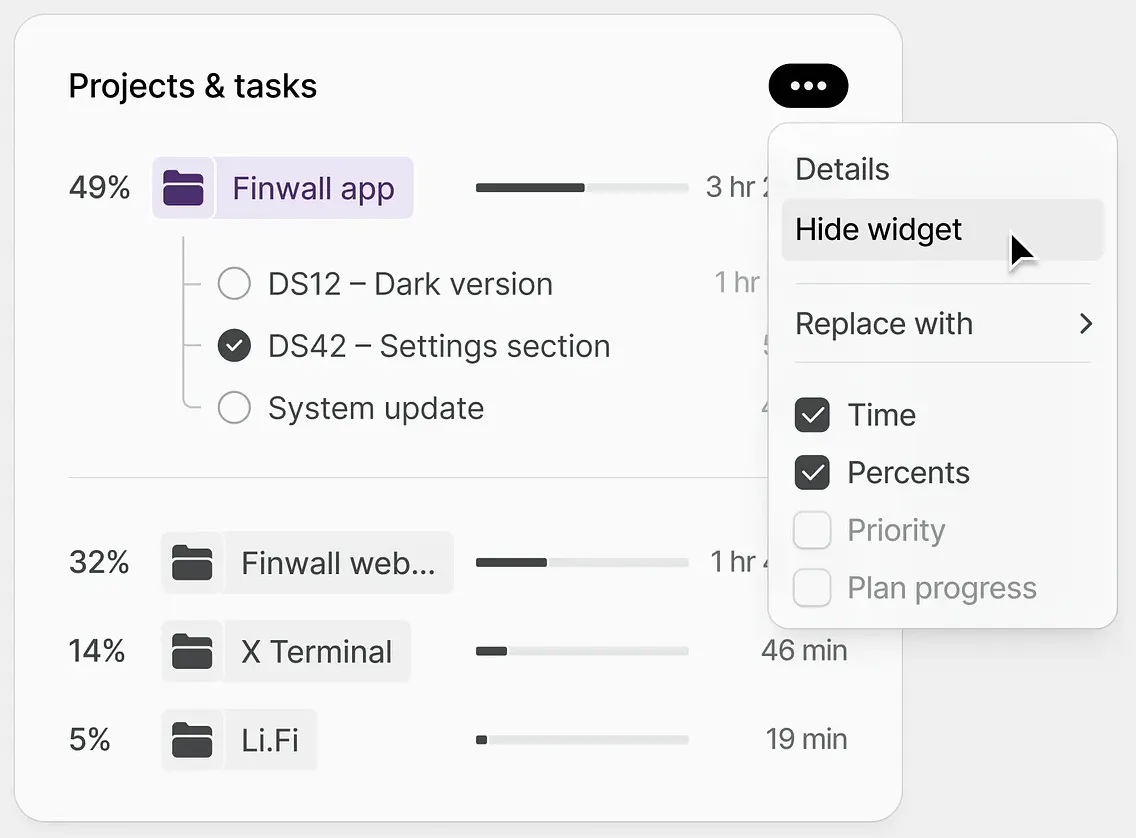
Task: Expand the Replace with submenu arrow
Action: (1085, 324)
